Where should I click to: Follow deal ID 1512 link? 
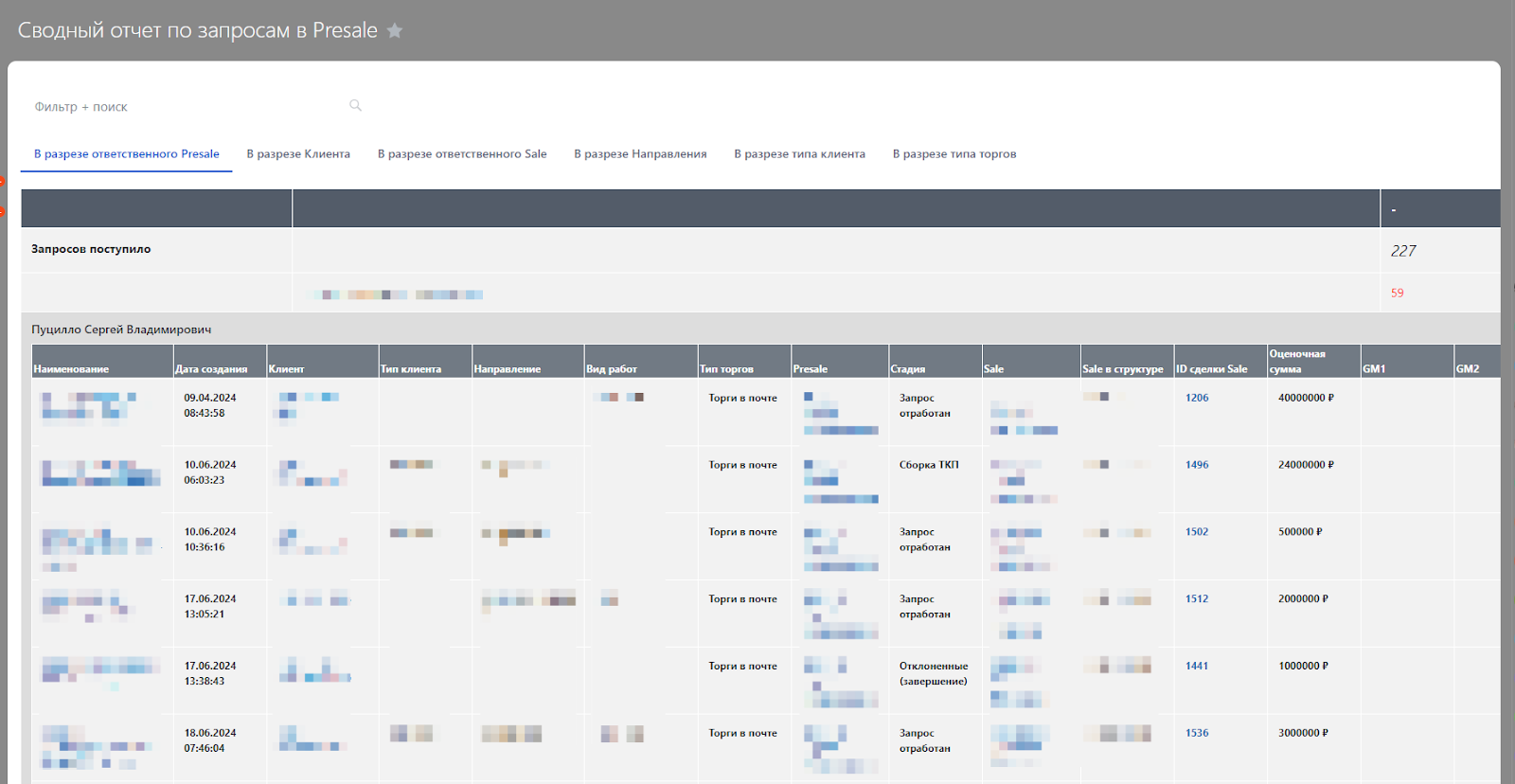pyautogui.click(x=1197, y=599)
